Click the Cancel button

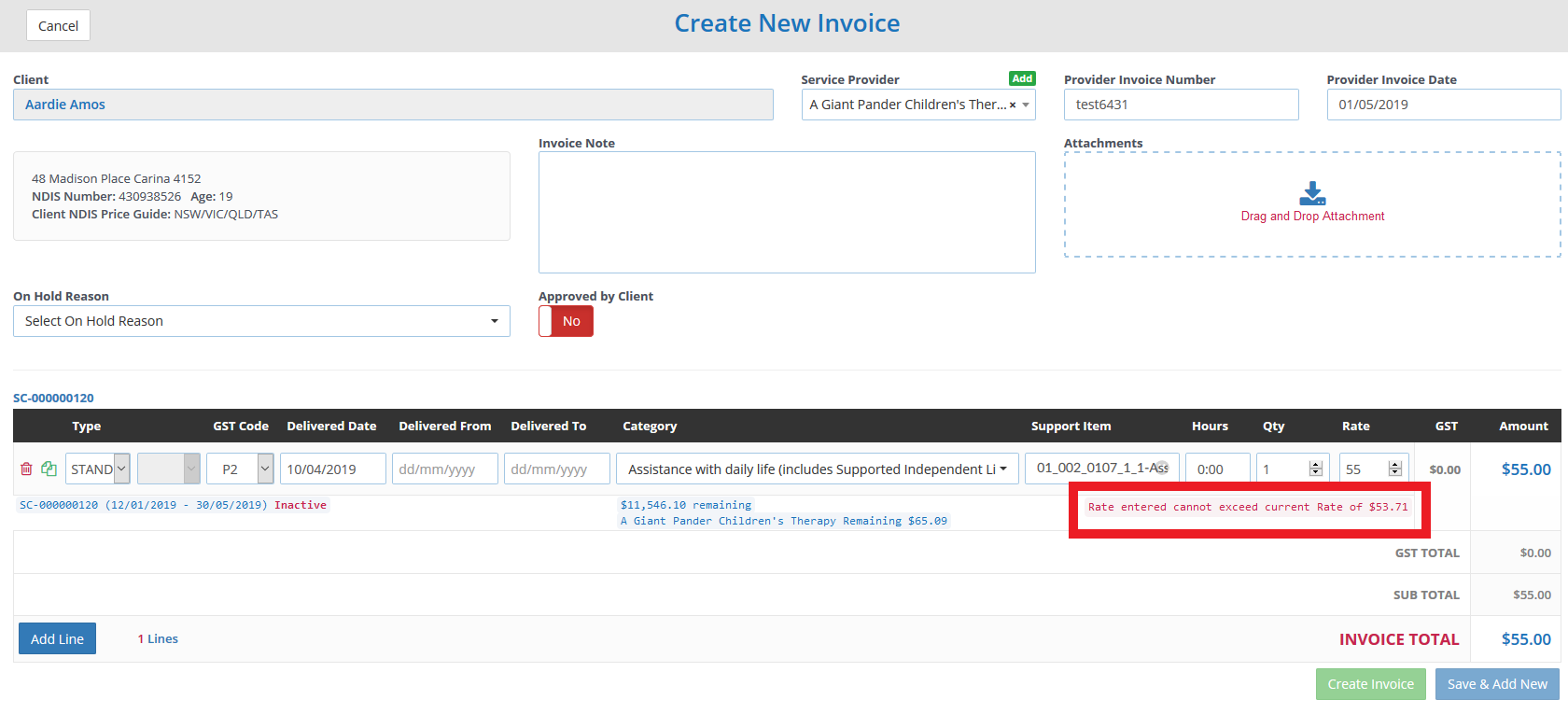58,25
